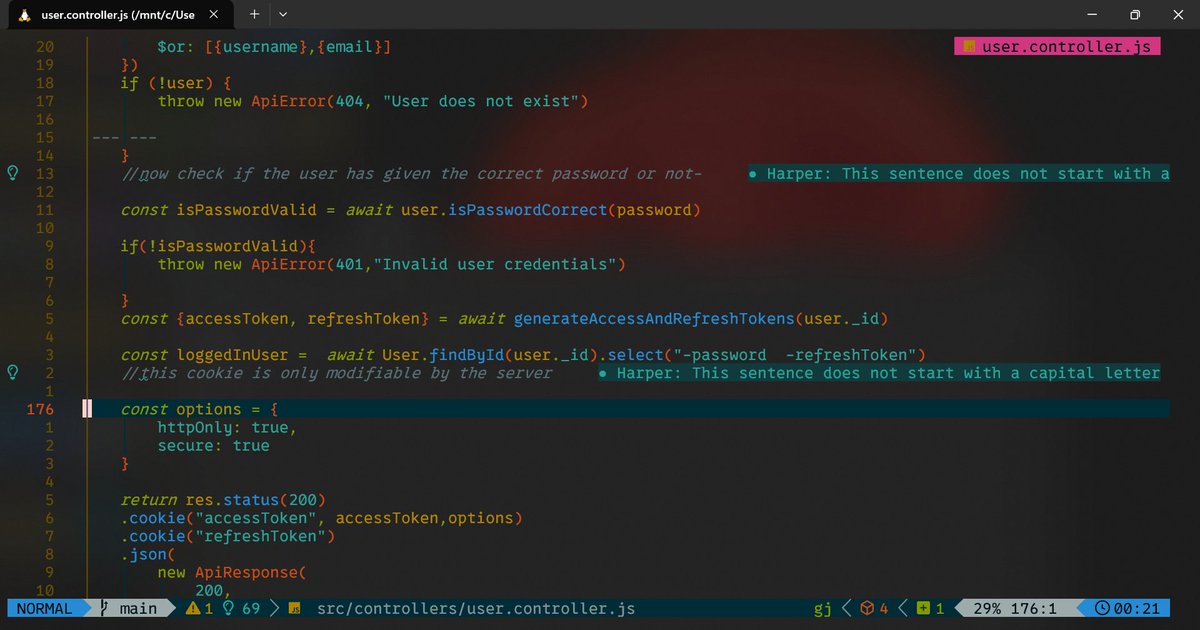Click the NORMAL mode indicator in statusline
Viewport: 1200px width, 630px height.
click(45, 608)
